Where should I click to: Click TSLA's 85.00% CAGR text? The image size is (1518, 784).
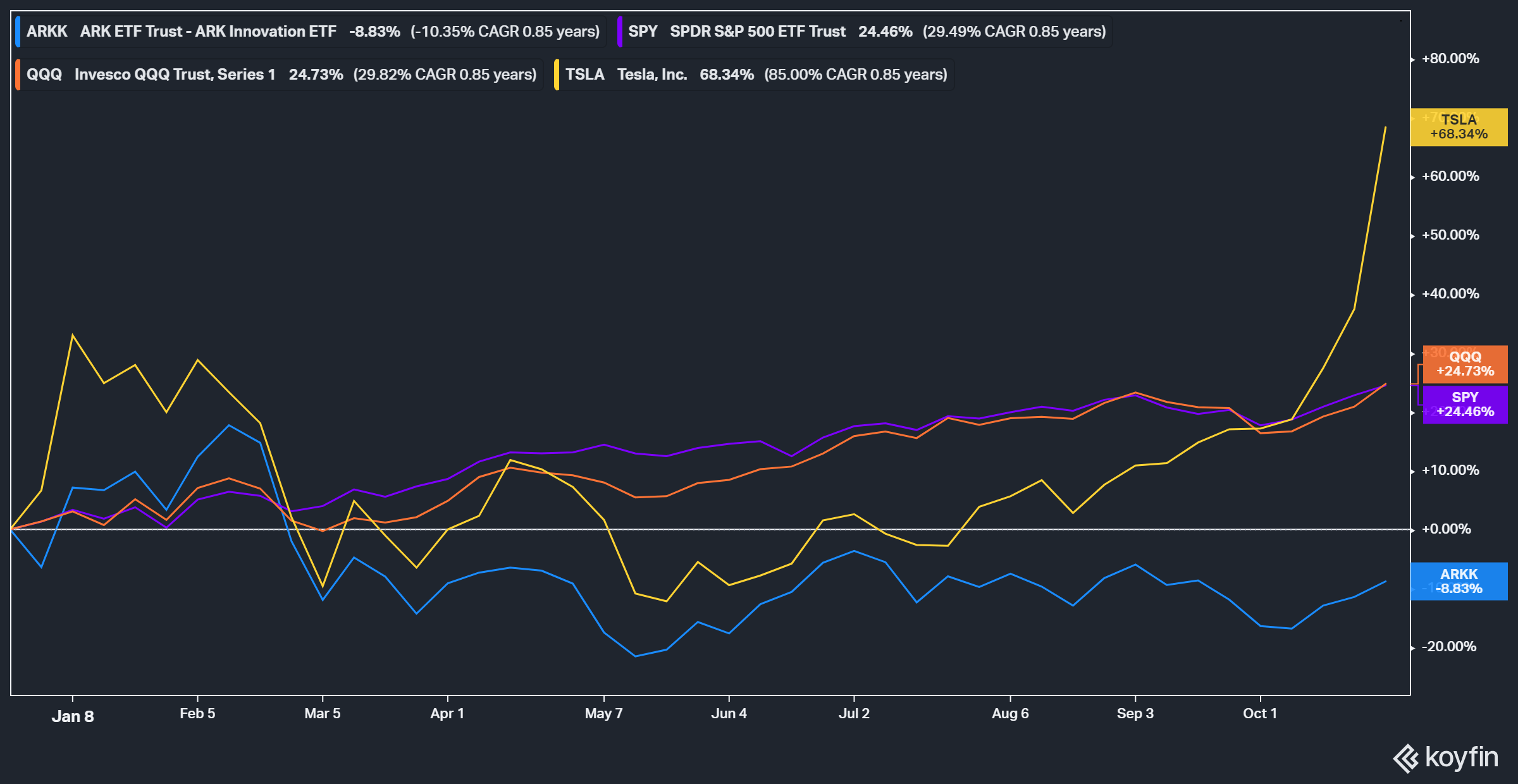(x=856, y=75)
